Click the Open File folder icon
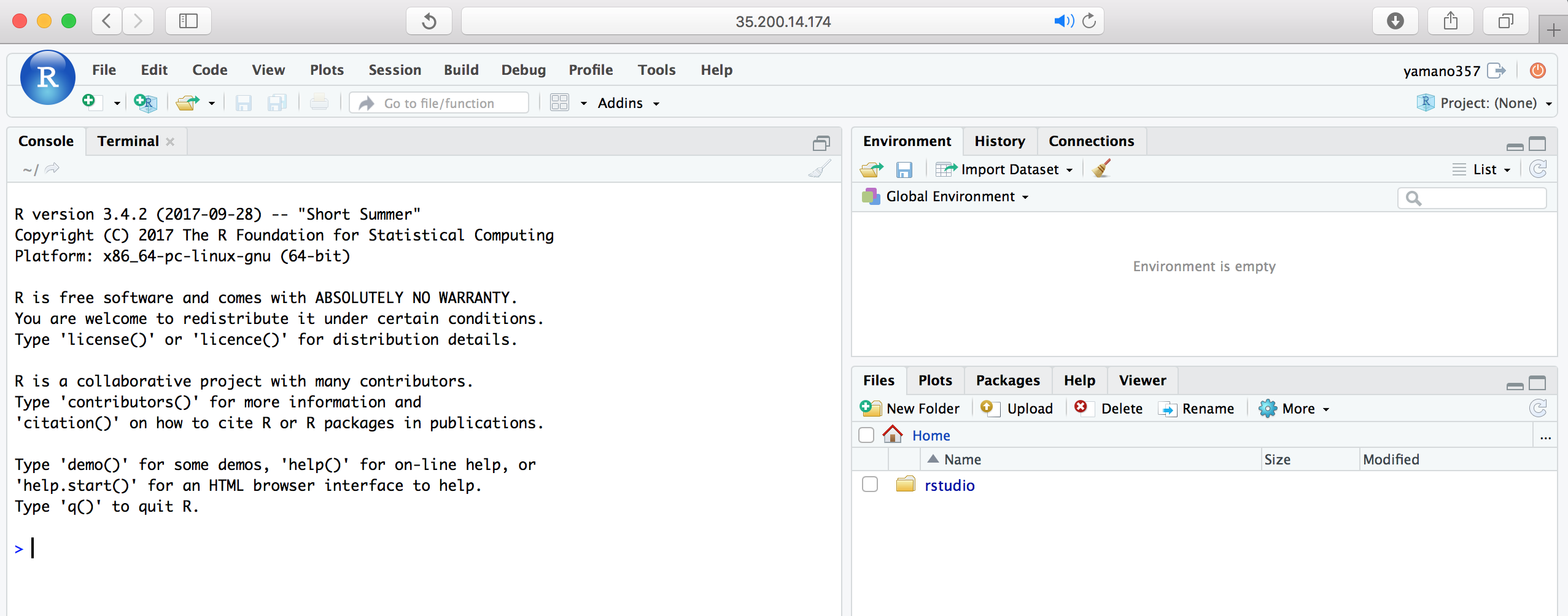The image size is (1568, 616). [x=188, y=102]
